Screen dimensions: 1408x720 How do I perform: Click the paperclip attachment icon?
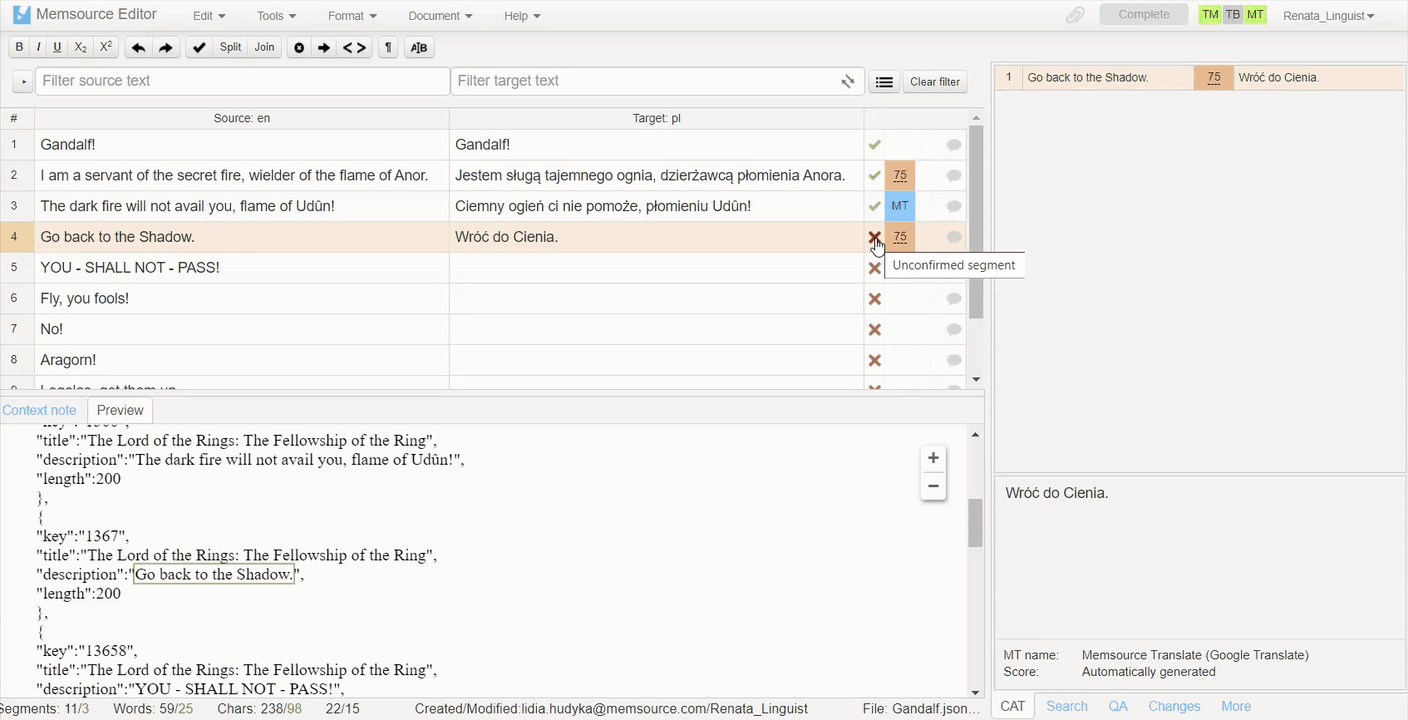(1075, 15)
